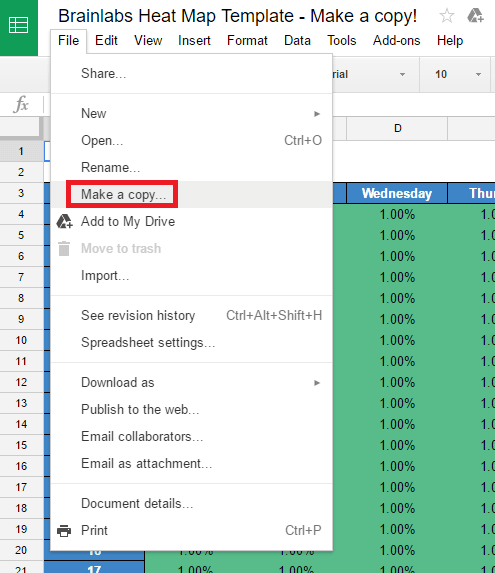495x573 pixels.
Task: Select row 2 header
Action: coord(21,172)
